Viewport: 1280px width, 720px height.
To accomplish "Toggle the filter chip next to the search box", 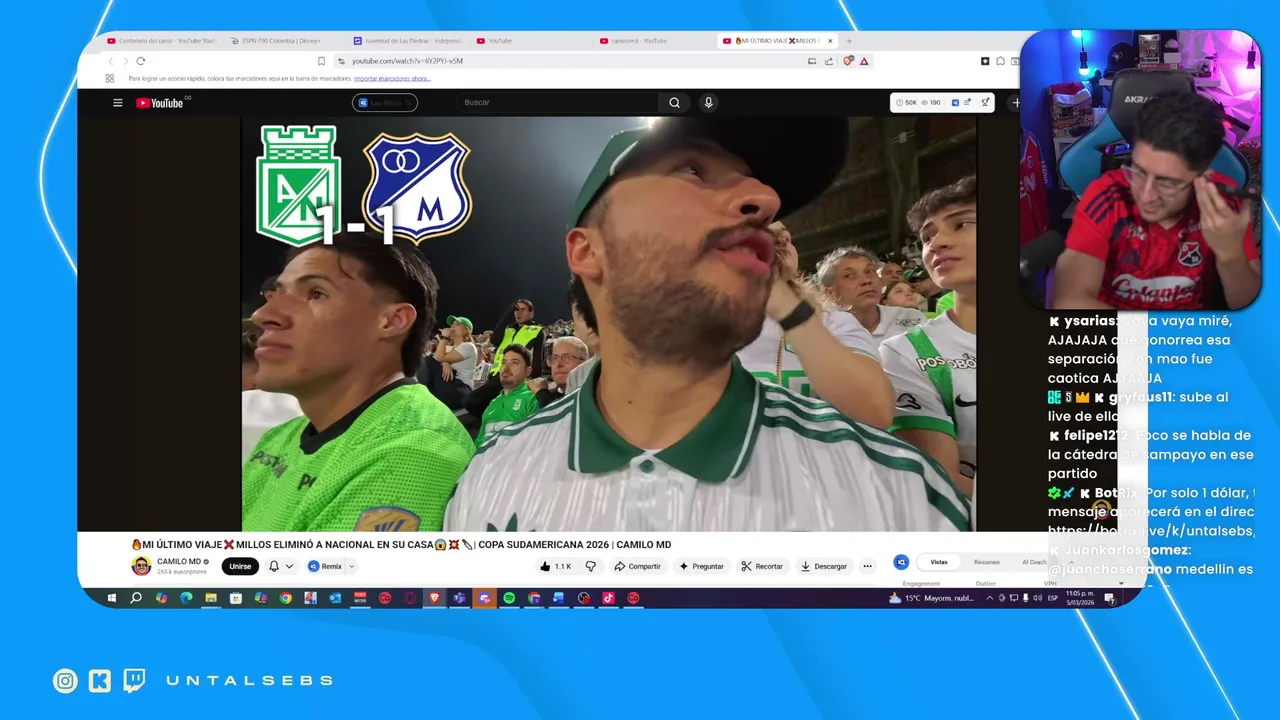I will [385, 102].
